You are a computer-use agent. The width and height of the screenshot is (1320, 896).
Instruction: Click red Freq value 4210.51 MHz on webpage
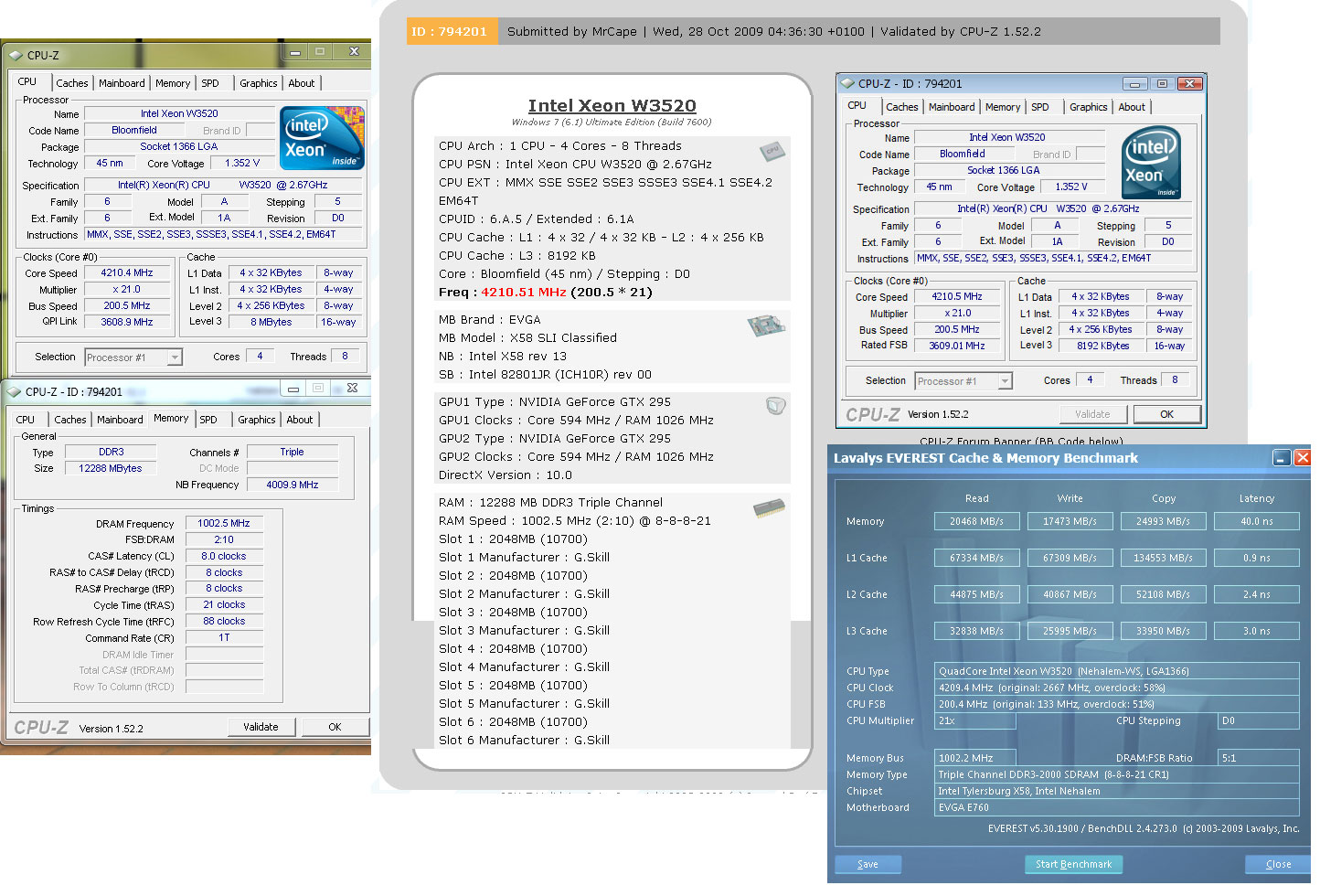coord(524,293)
